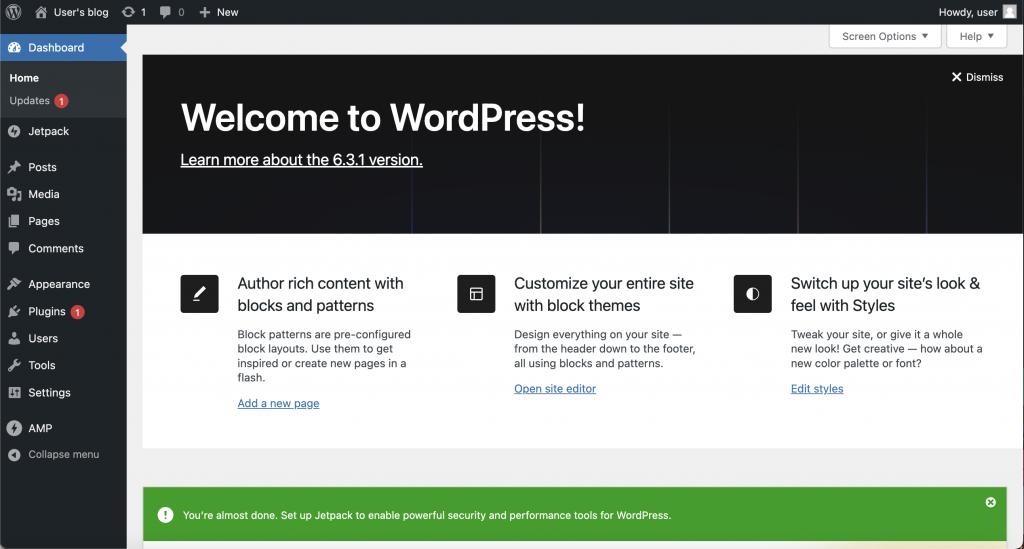Expand the Screen Options dropdown
This screenshot has width=1024, height=549.
[x=885, y=37]
